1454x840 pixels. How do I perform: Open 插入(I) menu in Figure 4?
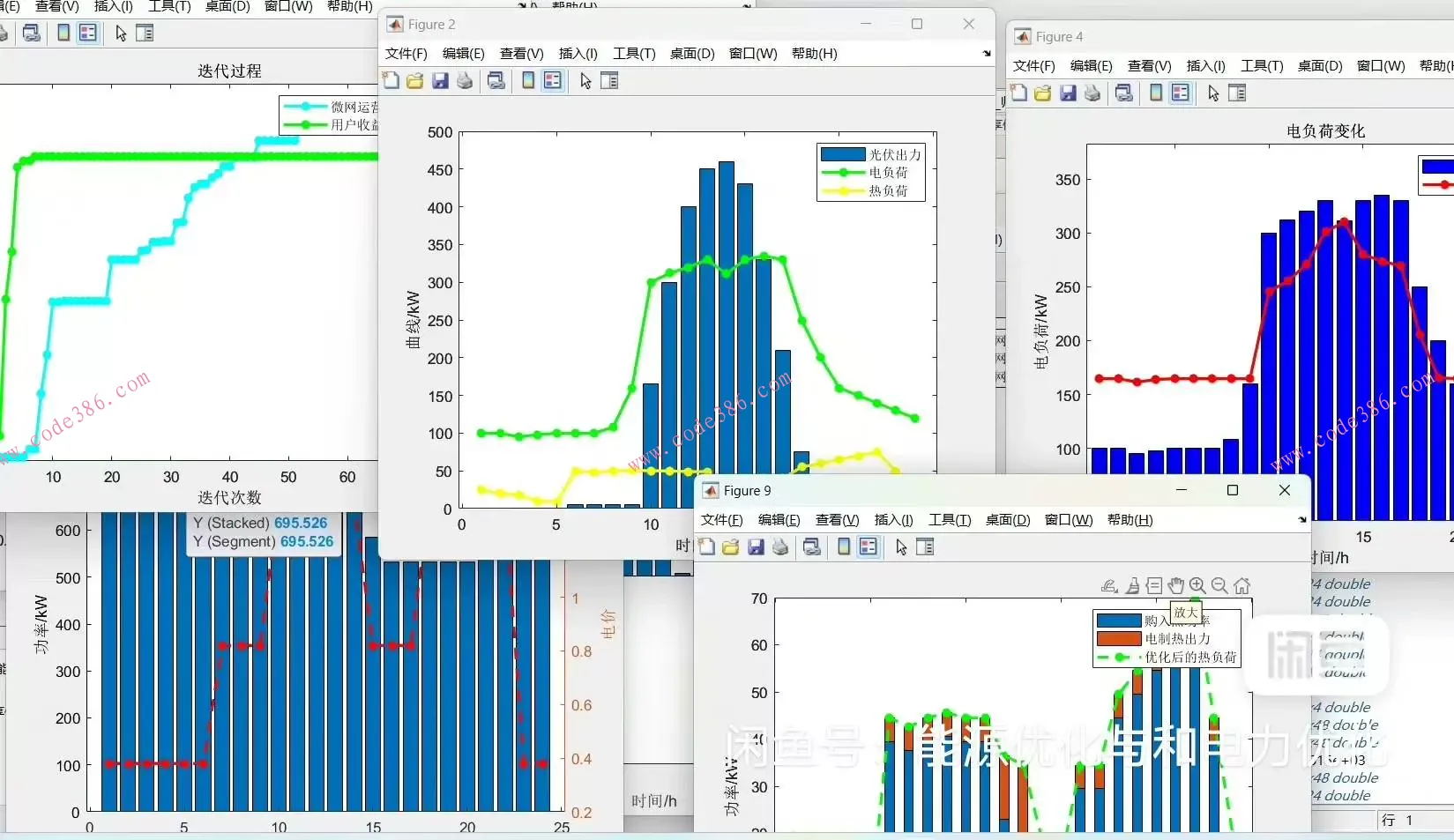click(x=1205, y=66)
